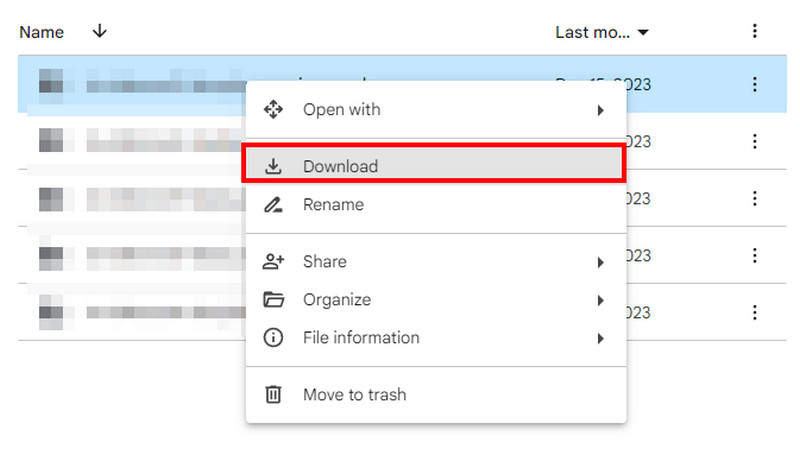This screenshot has height=449, width=800.
Task: Open three-dot menu on the second file row
Action: coord(755,142)
